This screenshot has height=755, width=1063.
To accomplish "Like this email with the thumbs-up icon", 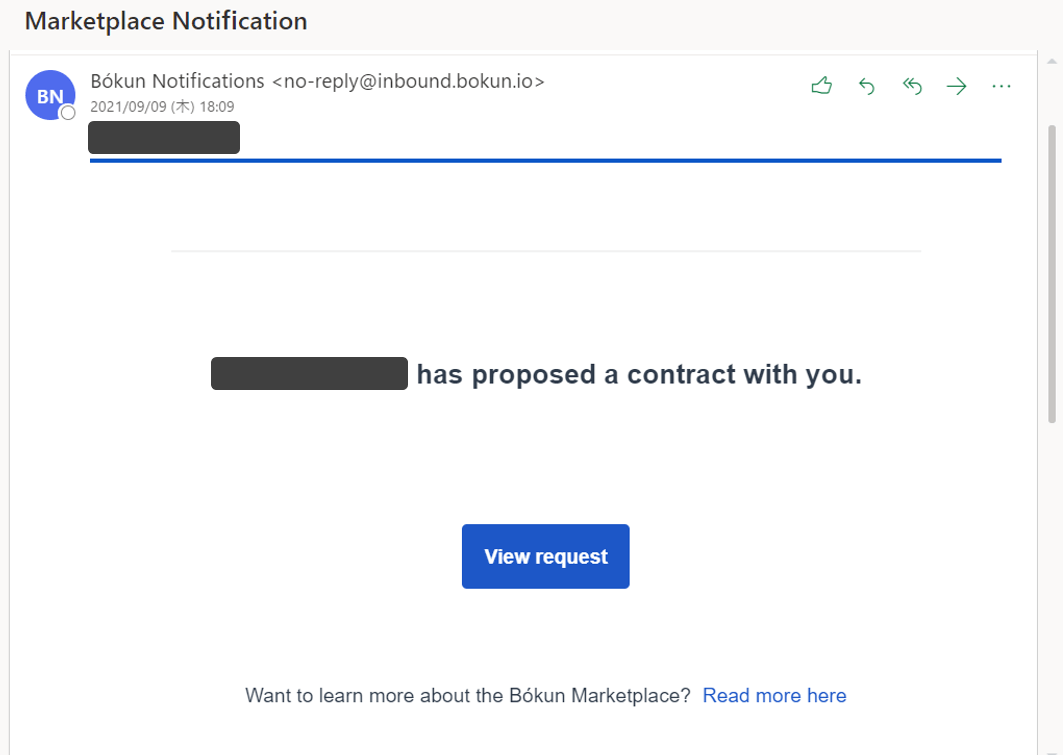I will (822, 87).
